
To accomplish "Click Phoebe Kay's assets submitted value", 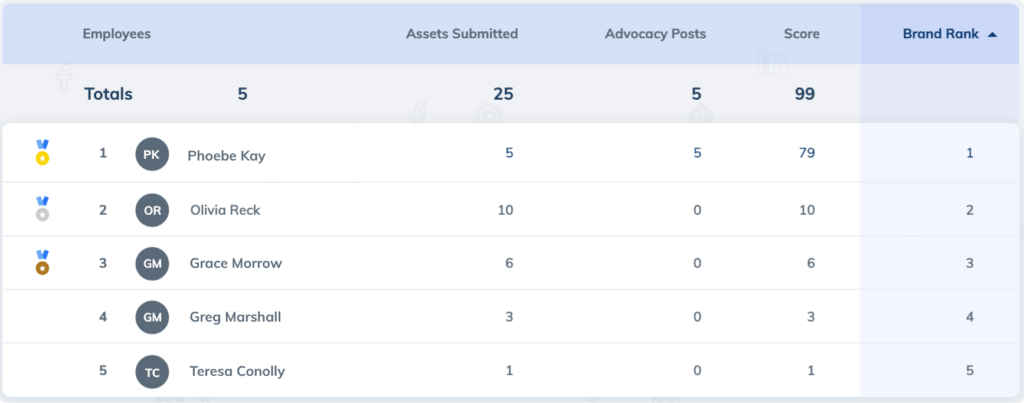I will tap(509, 153).
